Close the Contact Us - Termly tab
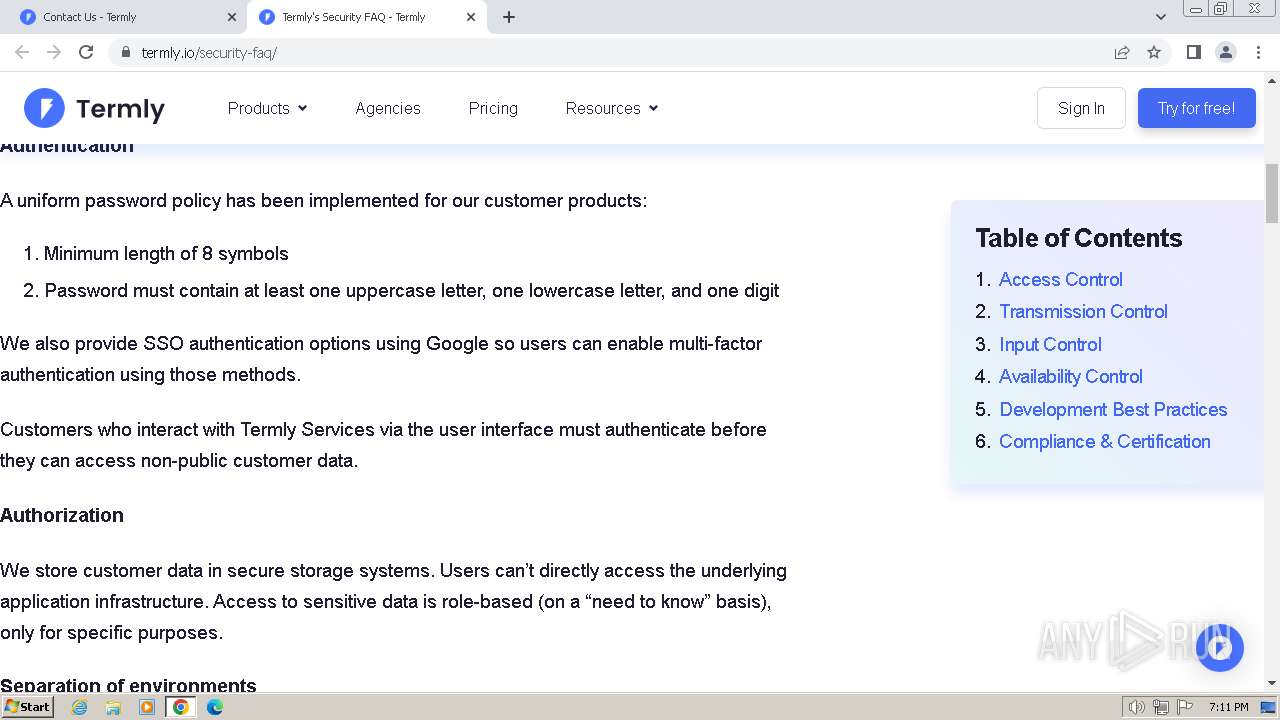Screen dimensions: 1280x720 232,17
